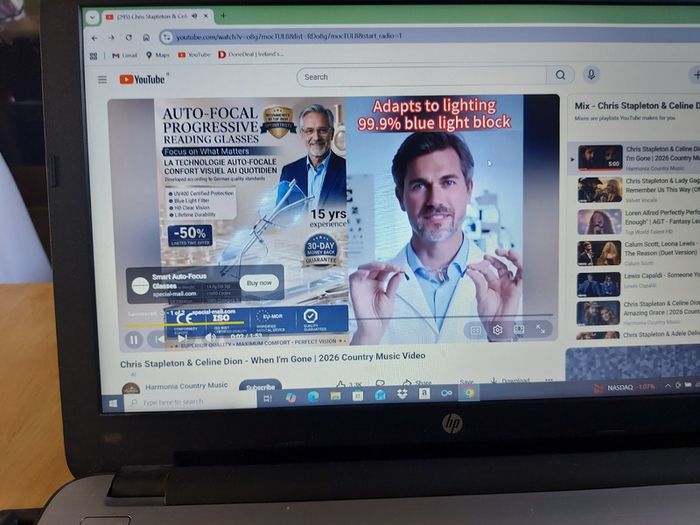This screenshot has height=525, width=700.
Task: Open the browser home page icon
Action: click(146, 38)
